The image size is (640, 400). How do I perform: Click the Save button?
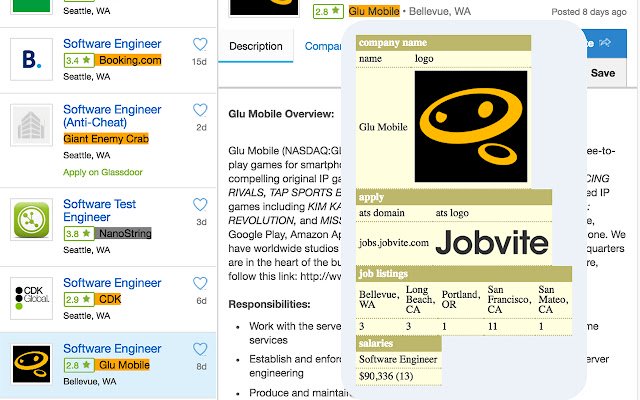(x=602, y=73)
